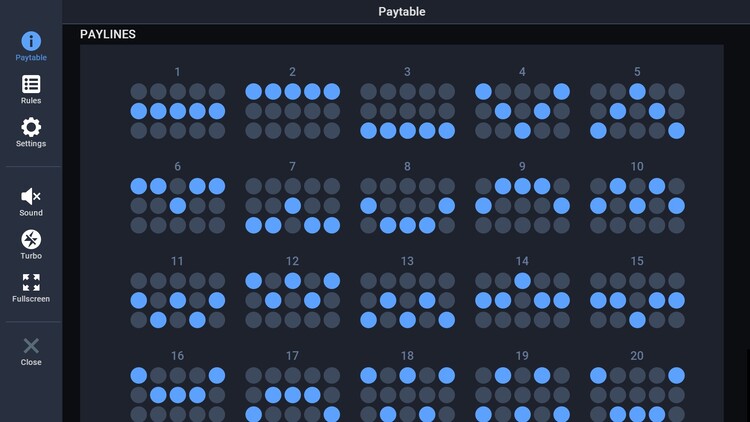This screenshot has height=422, width=750.
Task: Click the PAYLINES section heading
Action: click(x=108, y=34)
